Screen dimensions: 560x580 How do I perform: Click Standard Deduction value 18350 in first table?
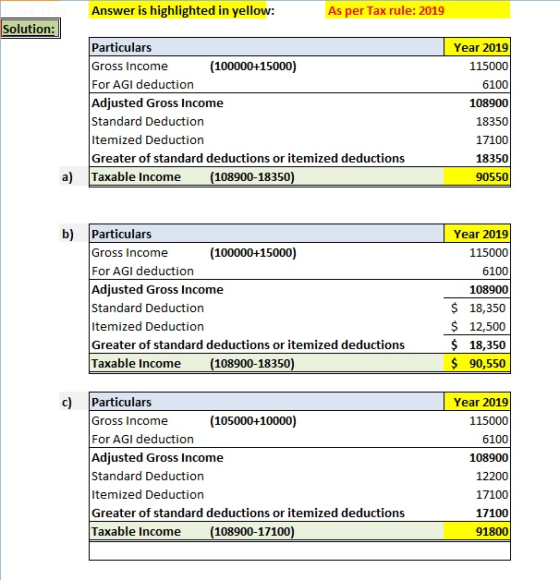click(492, 121)
